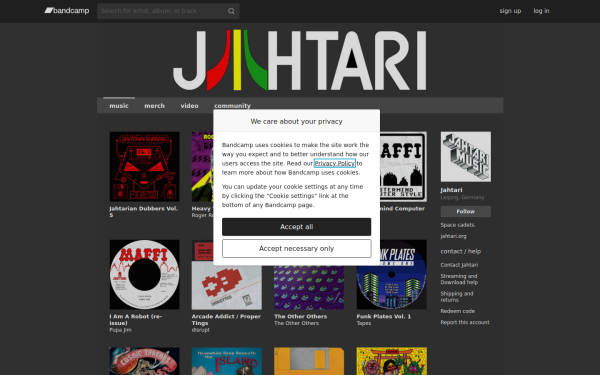Click the Follow button
The width and height of the screenshot is (600, 375).
click(x=466, y=211)
